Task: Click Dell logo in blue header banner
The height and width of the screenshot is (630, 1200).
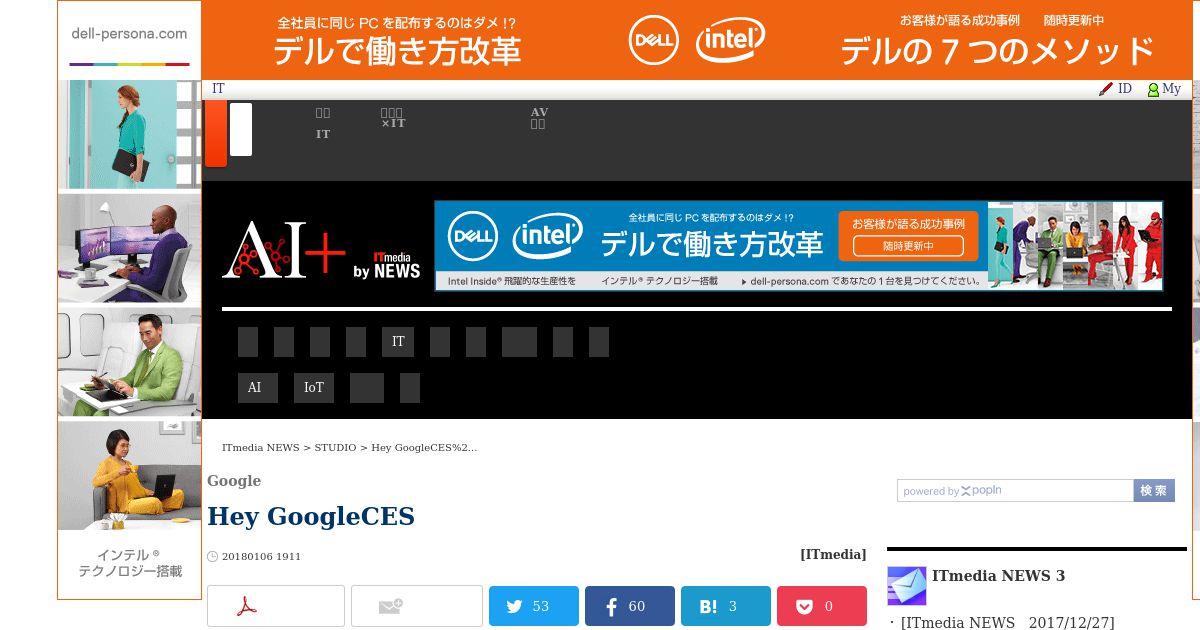Action: coord(473,236)
